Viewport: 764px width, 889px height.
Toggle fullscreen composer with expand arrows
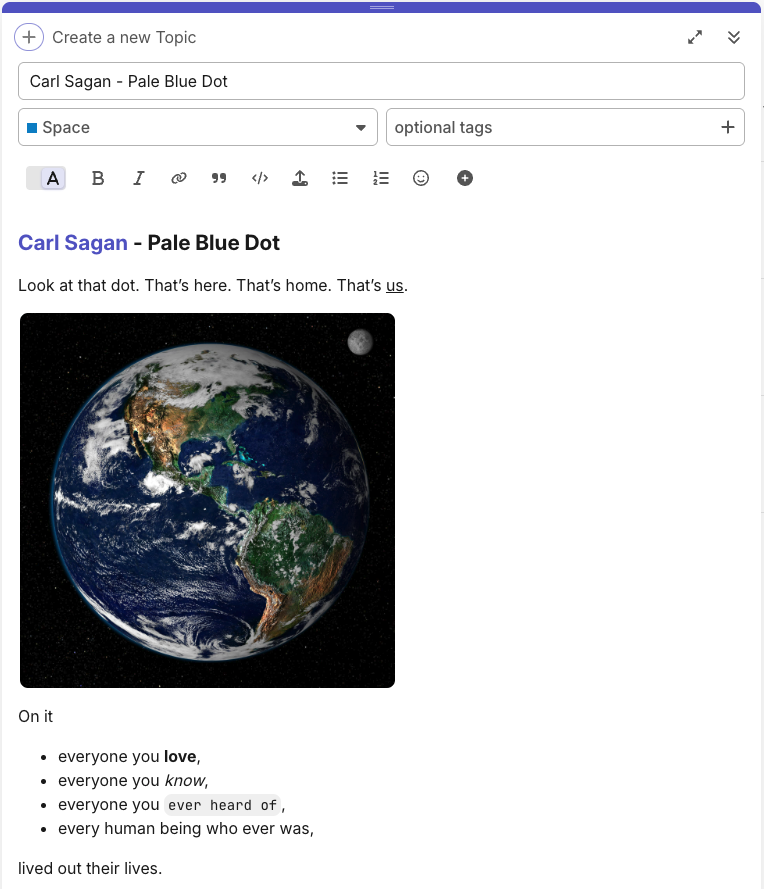(695, 37)
